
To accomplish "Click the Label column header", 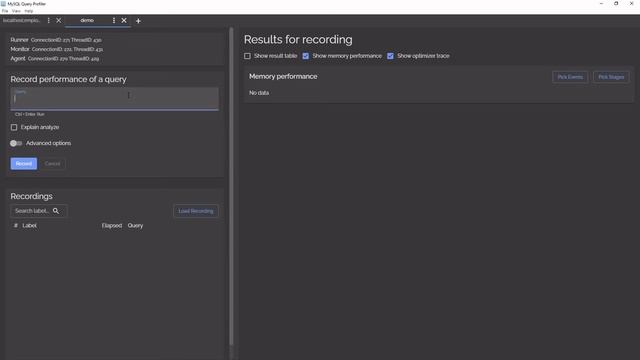I will pyautogui.click(x=29, y=226).
